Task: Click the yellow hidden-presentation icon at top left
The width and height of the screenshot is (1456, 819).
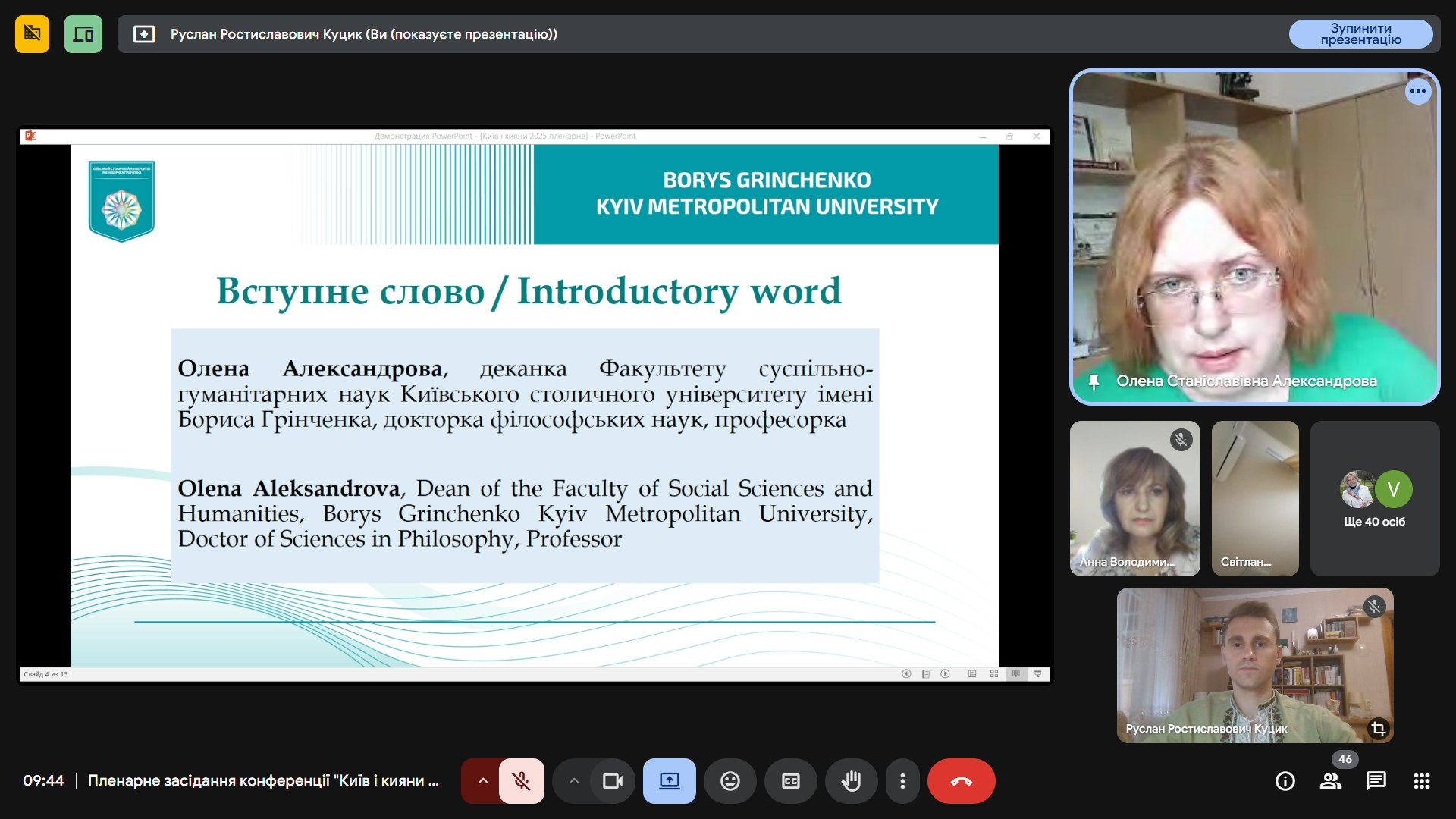Action: click(32, 34)
